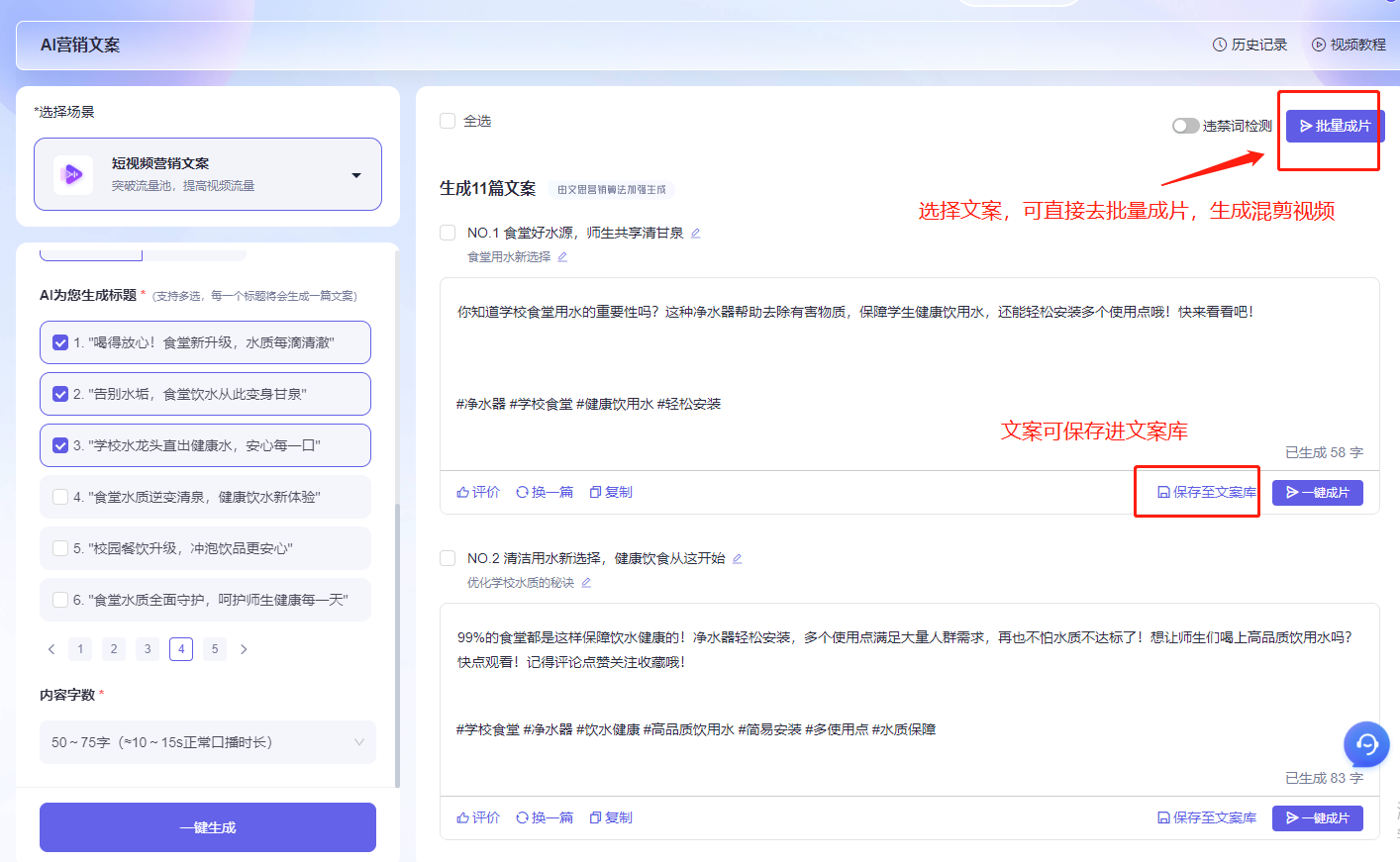
Task: Click the 评价 thumbs-up under article NO.1
Action: click(x=478, y=492)
